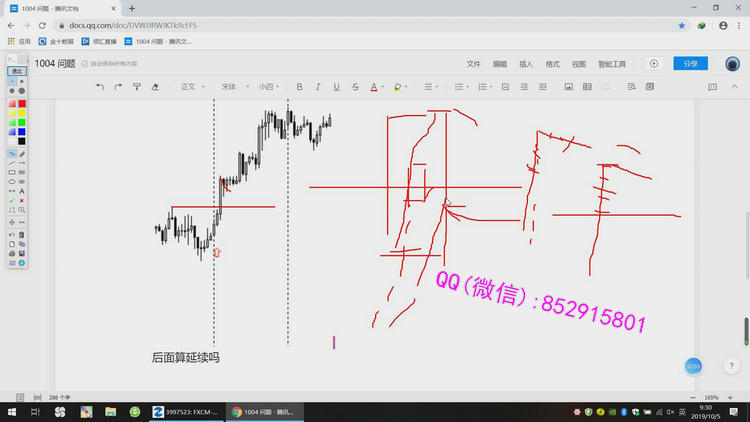Open the 插入 menu
750x422 pixels.
526,64
